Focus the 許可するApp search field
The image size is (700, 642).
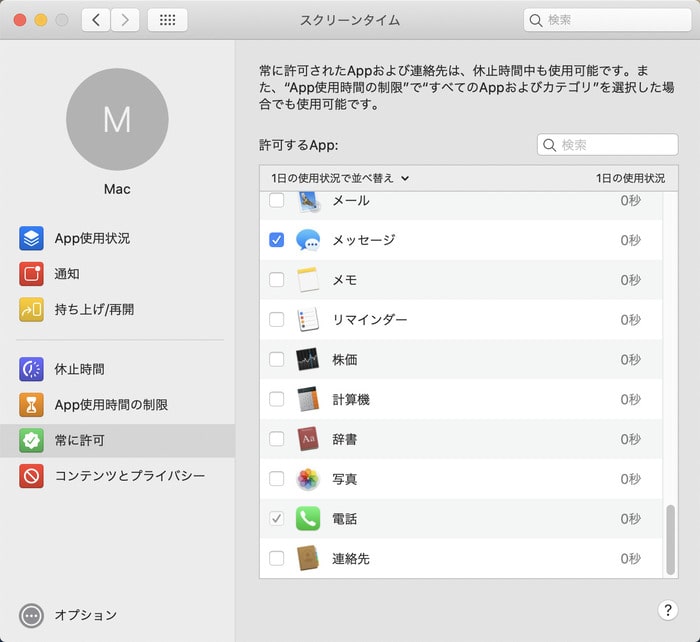pyautogui.click(x=615, y=145)
